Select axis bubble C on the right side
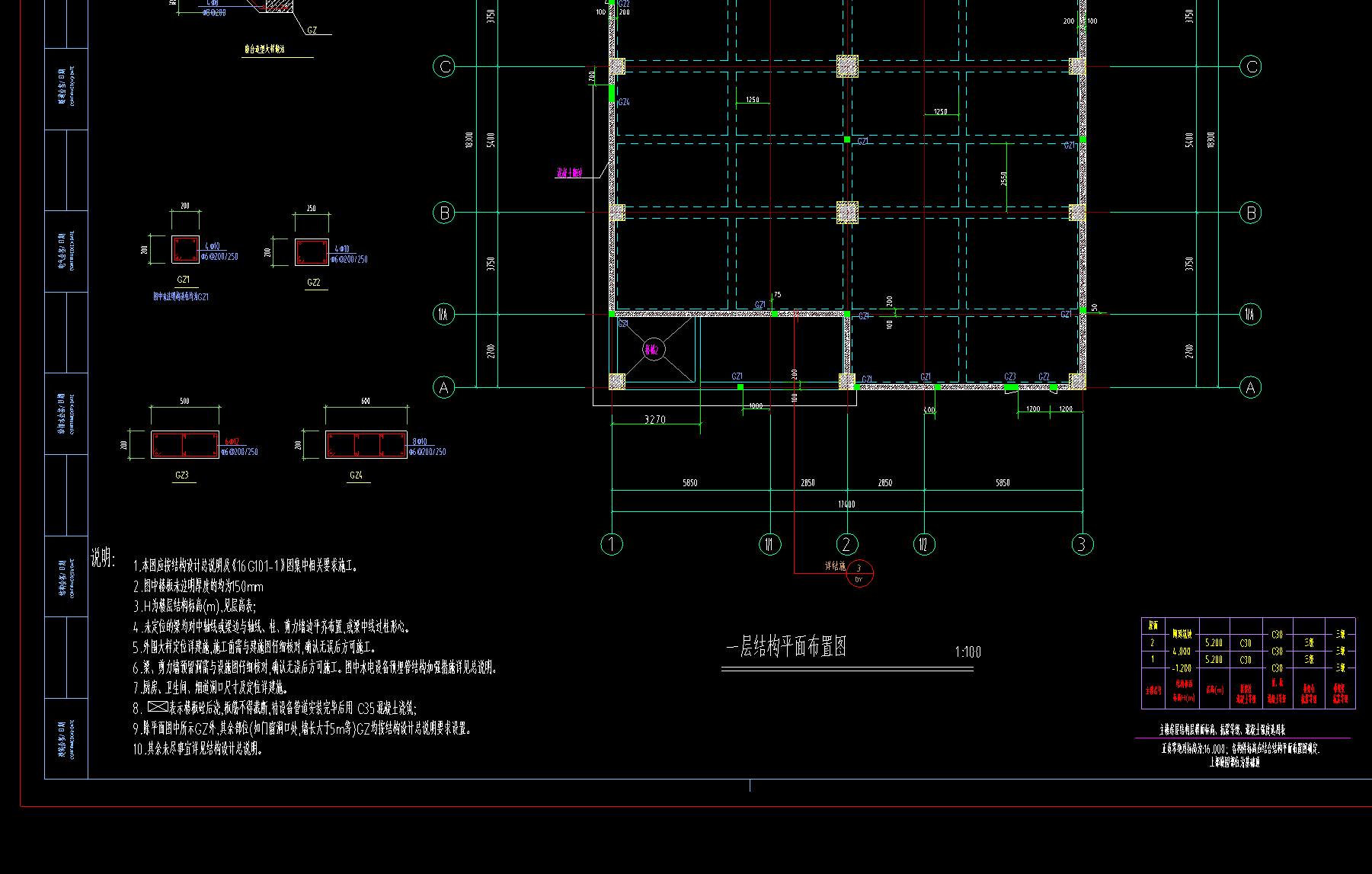Image resolution: width=1372 pixels, height=874 pixels. pyautogui.click(x=1250, y=66)
